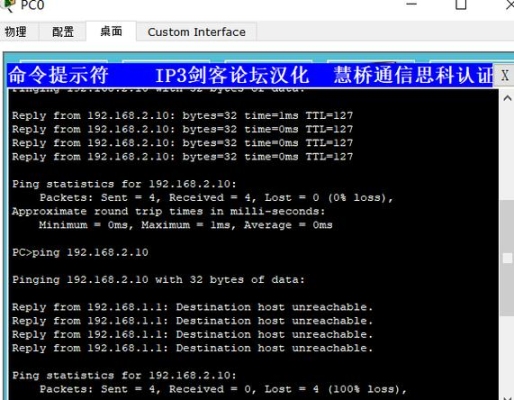The width and height of the screenshot is (514, 400).
Task: Close the command prompt with the X button
Action: point(504,75)
